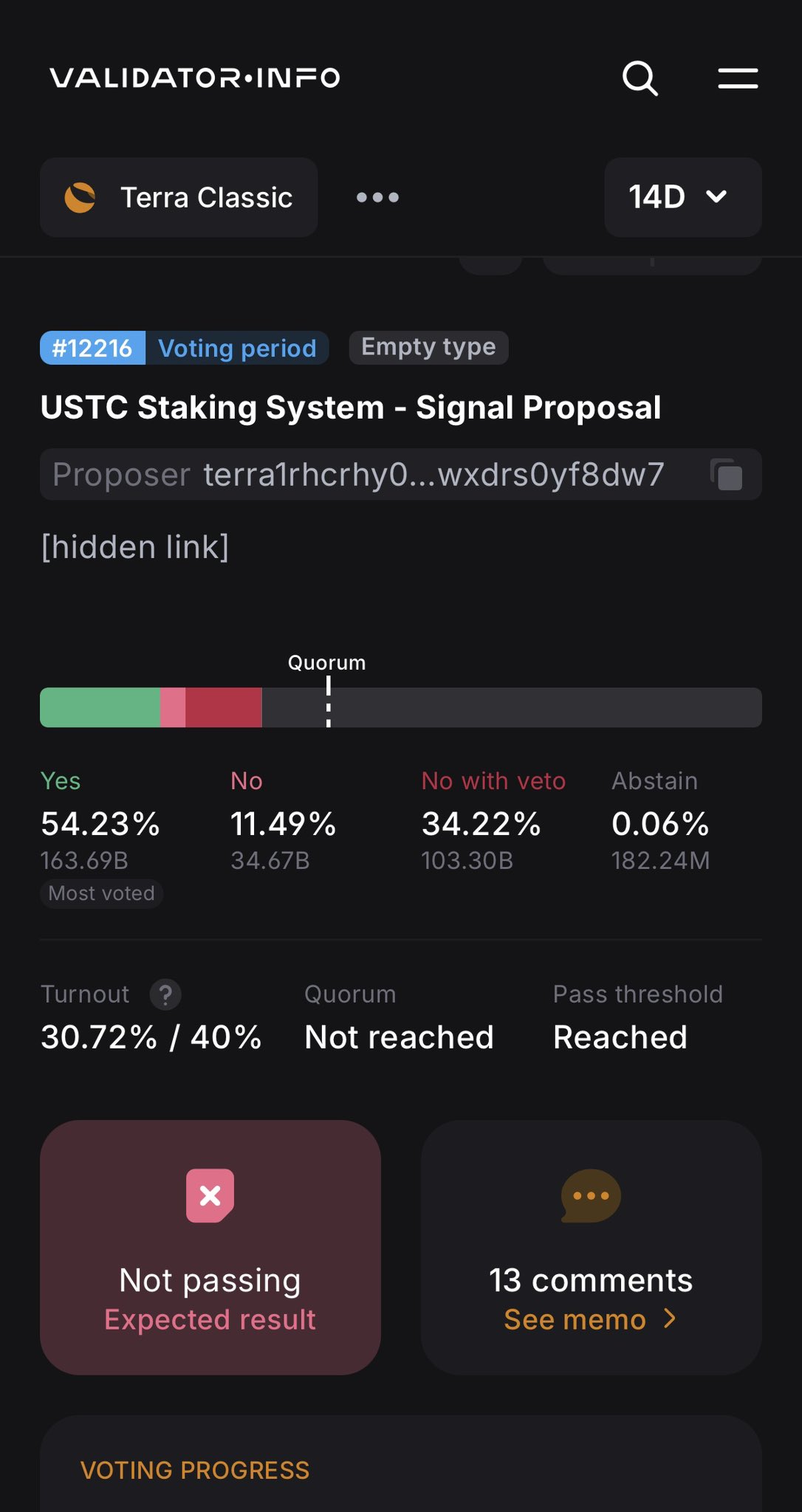Click the Terra Classic network logo
The width and height of the screenshot is (802, 1512).
tap(80, 198)
